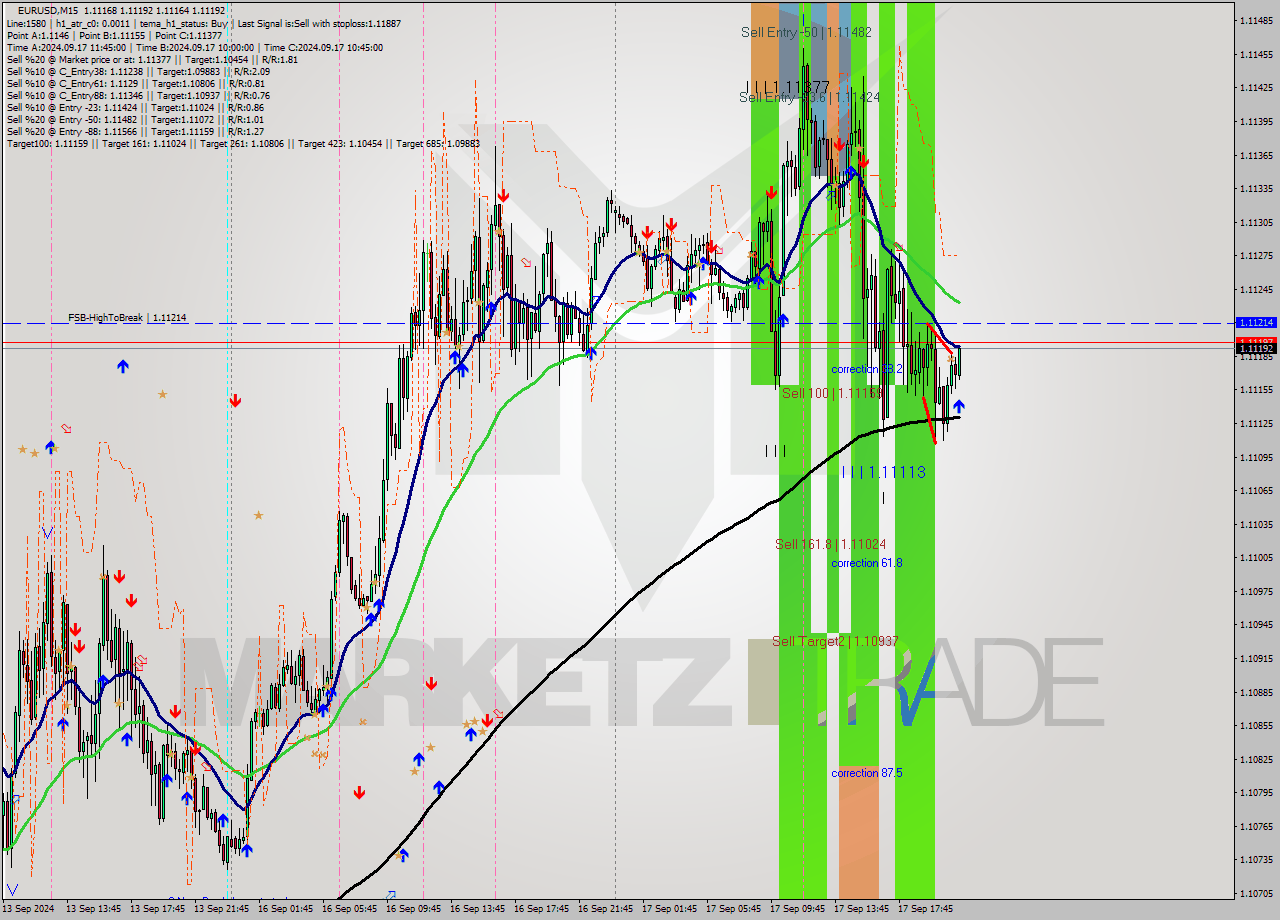Click the '16 Sep 17:45' time label
Screen dimensions: 1280x920
541,909
